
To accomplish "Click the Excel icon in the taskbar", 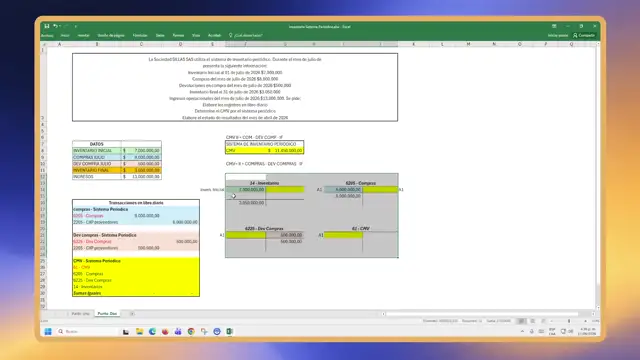I will (229, 331).
